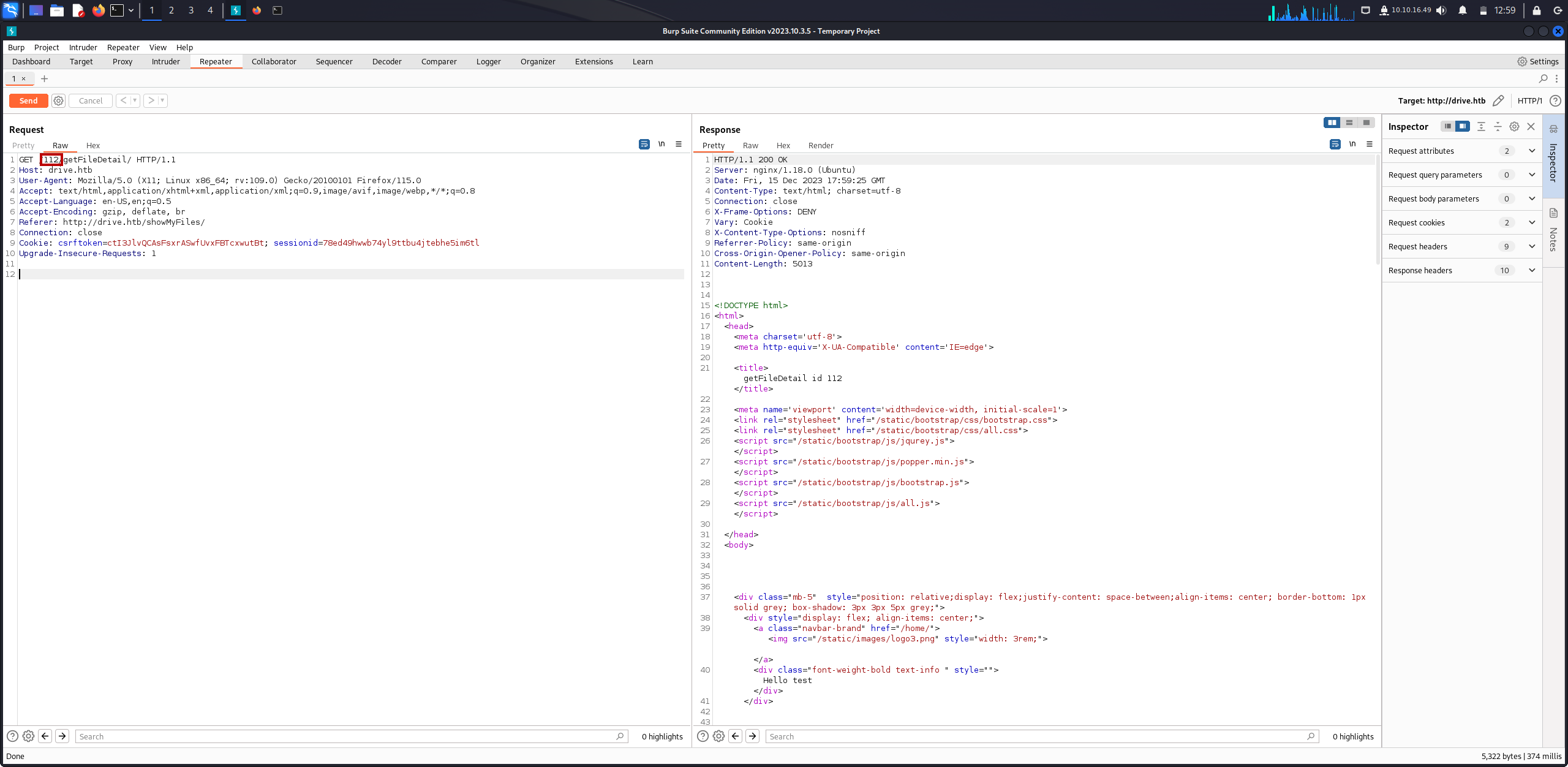Image resolution: width=1568 pixels, height=767 pixels.
Task: Expand all Inspector sections
Action: 1481,126
